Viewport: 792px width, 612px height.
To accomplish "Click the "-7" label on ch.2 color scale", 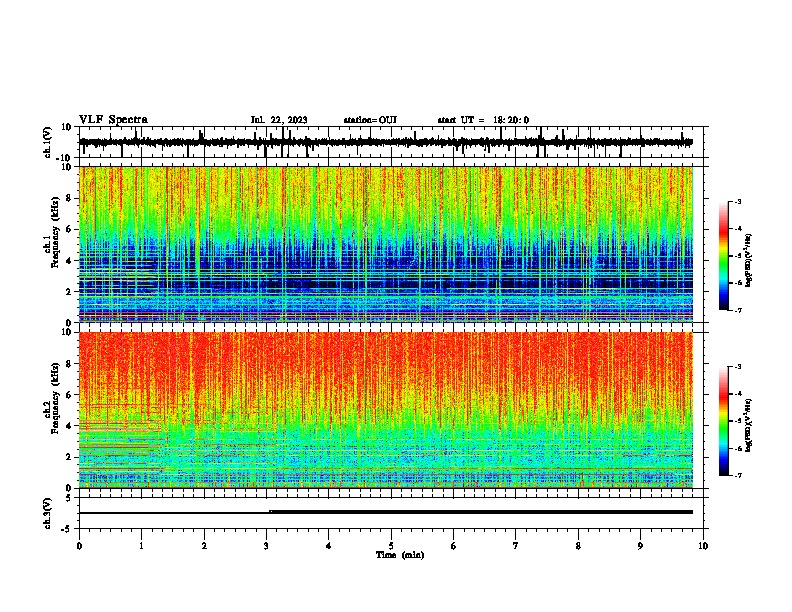I will click(738, 475).
